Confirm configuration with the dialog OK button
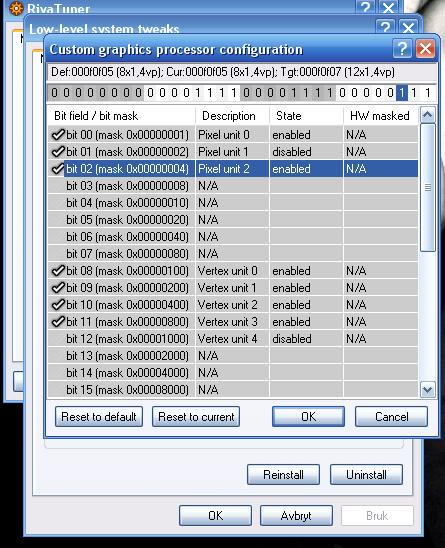445x548 pixels. click(x=308, y=417)
